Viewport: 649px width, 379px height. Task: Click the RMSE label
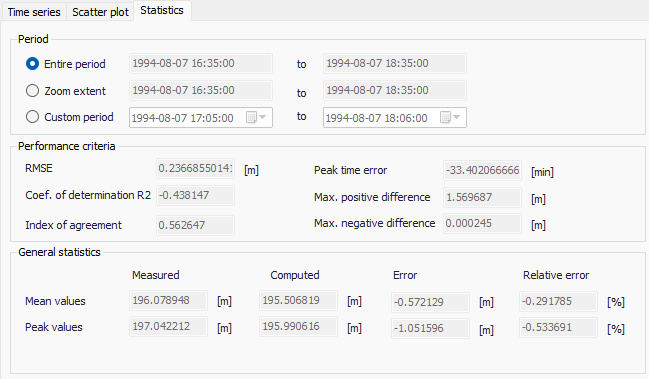coord(39,168)
